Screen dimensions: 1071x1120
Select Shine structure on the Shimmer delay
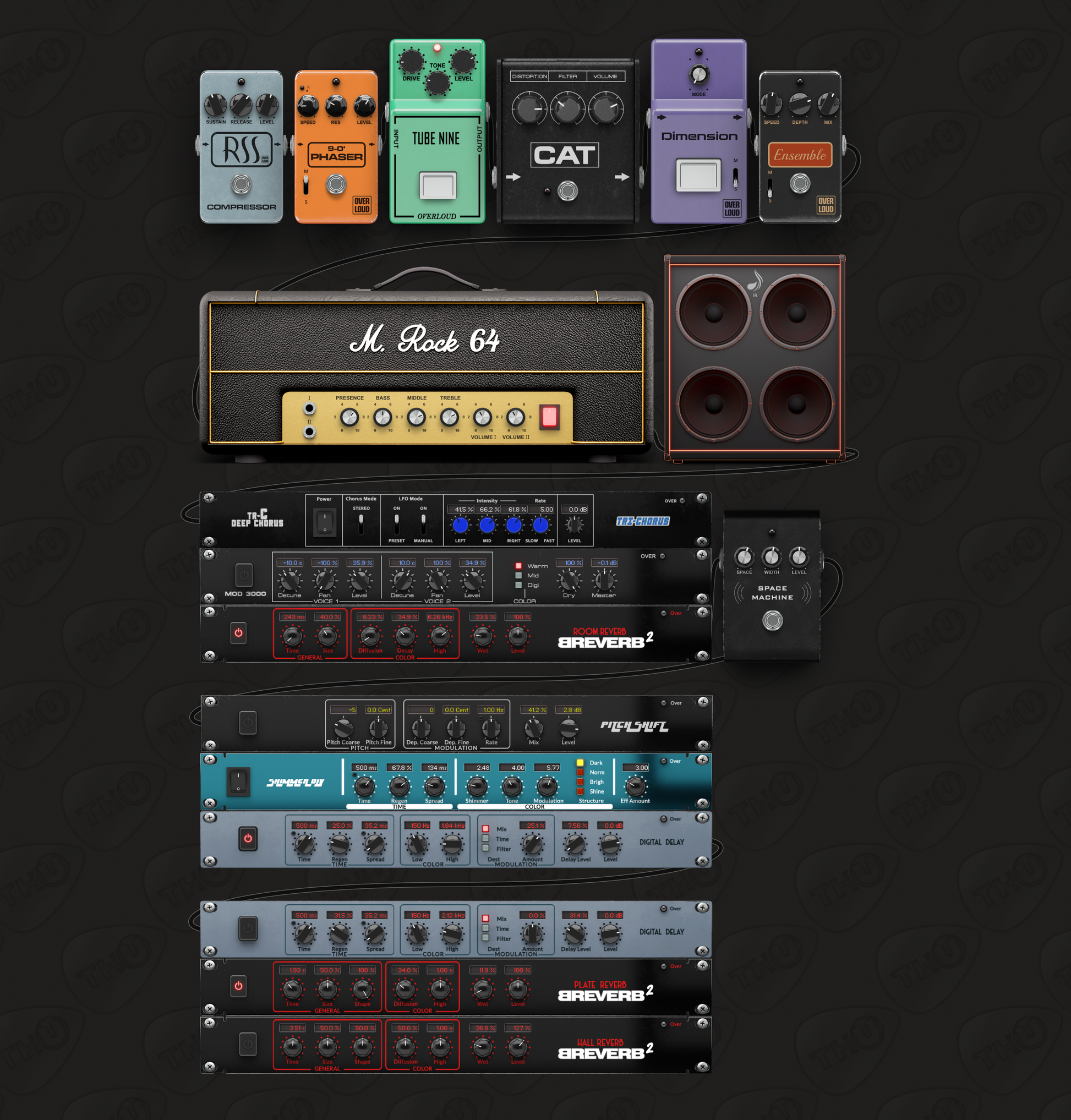click(x=580, y=791)
